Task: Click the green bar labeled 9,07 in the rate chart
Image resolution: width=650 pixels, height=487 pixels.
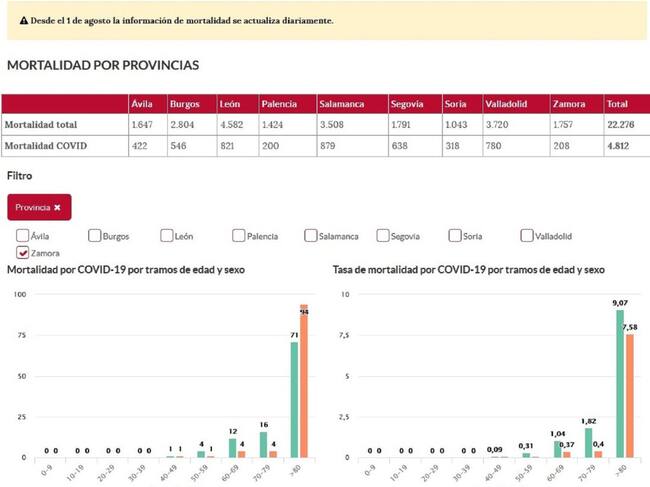Action: (x=617, y=383)
